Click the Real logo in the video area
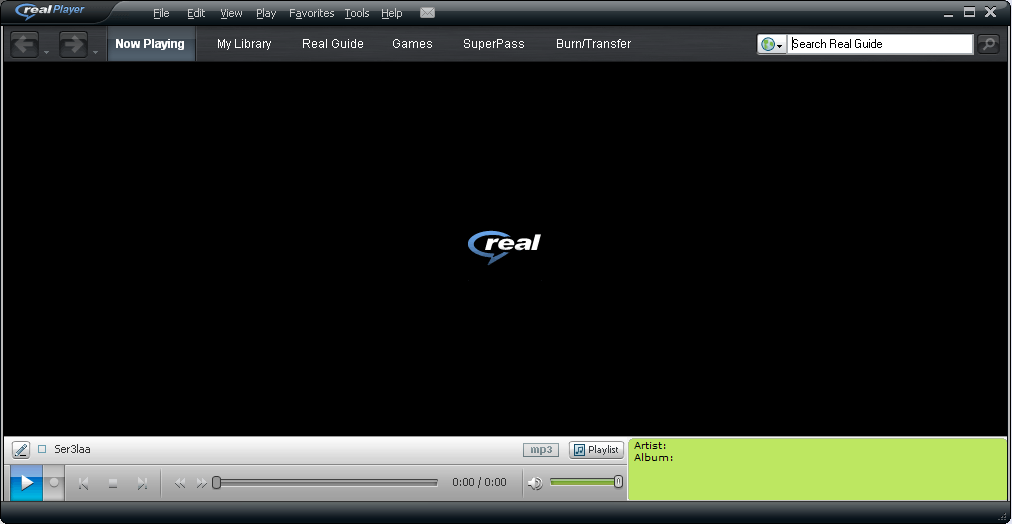Viewport: 1012px width, 524px height. point(504,247)
